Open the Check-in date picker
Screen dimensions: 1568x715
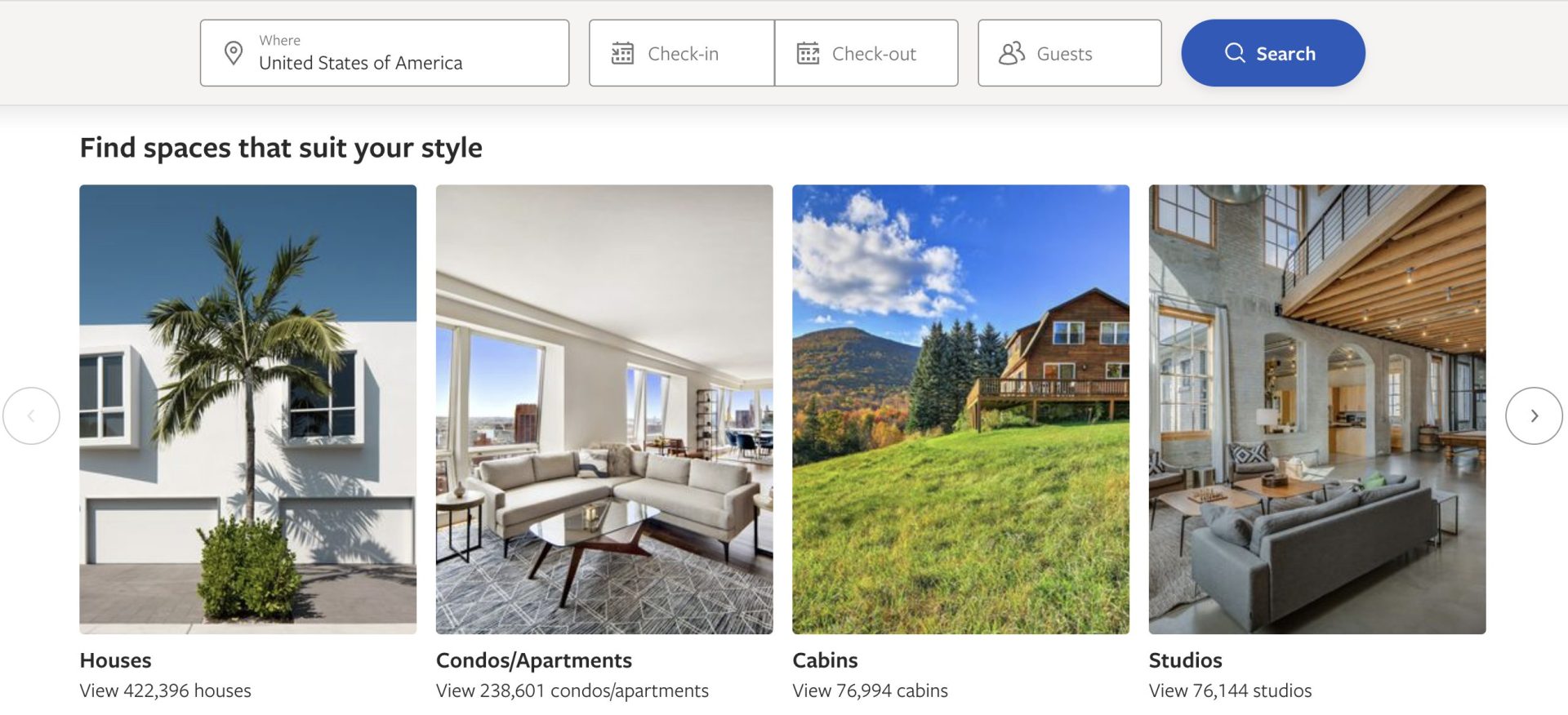coord(682,53)
